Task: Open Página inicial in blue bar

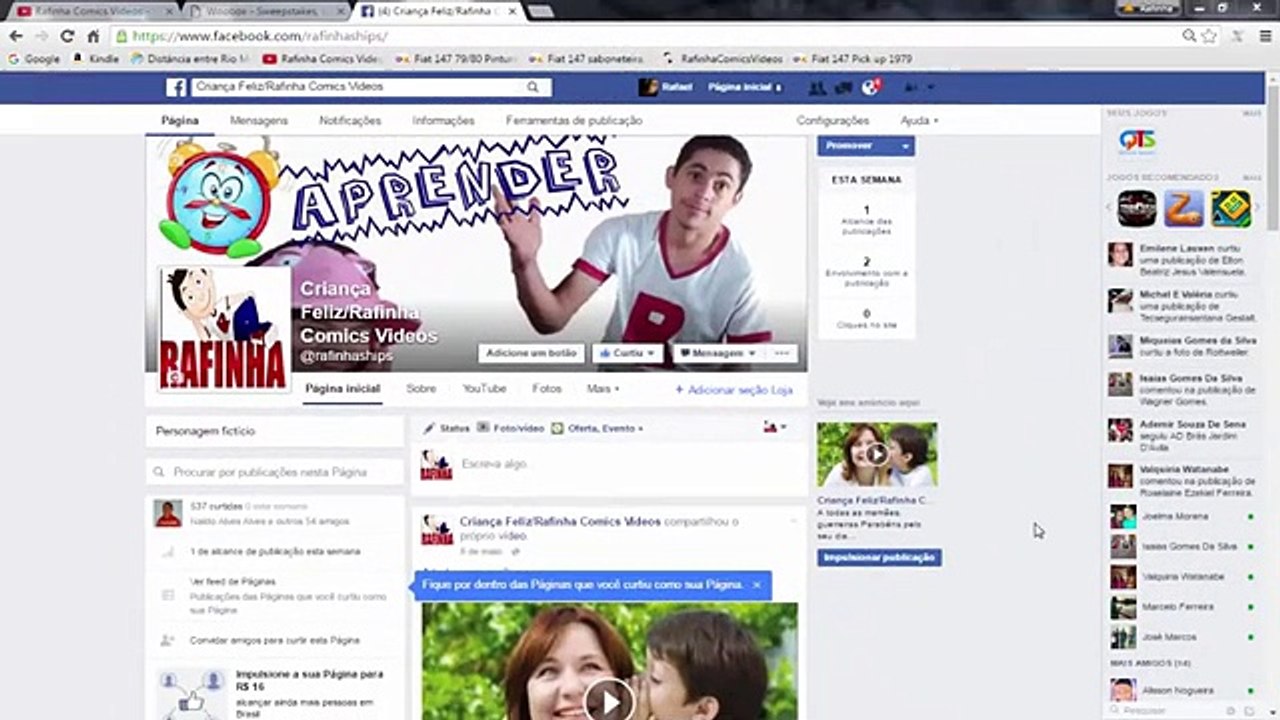Action: 740,88
